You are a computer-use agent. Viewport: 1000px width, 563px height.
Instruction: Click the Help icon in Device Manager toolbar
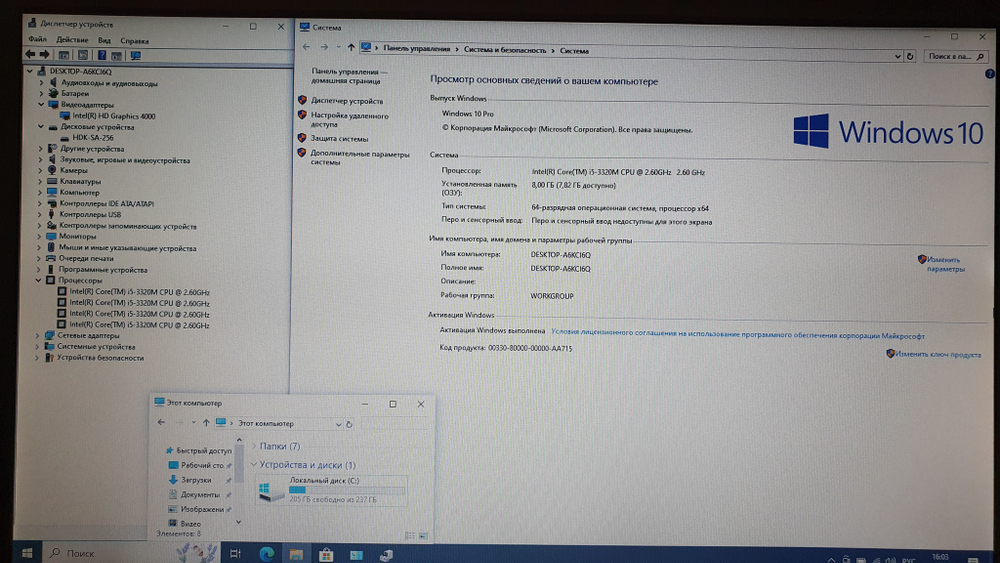click(x=101, y=55)
